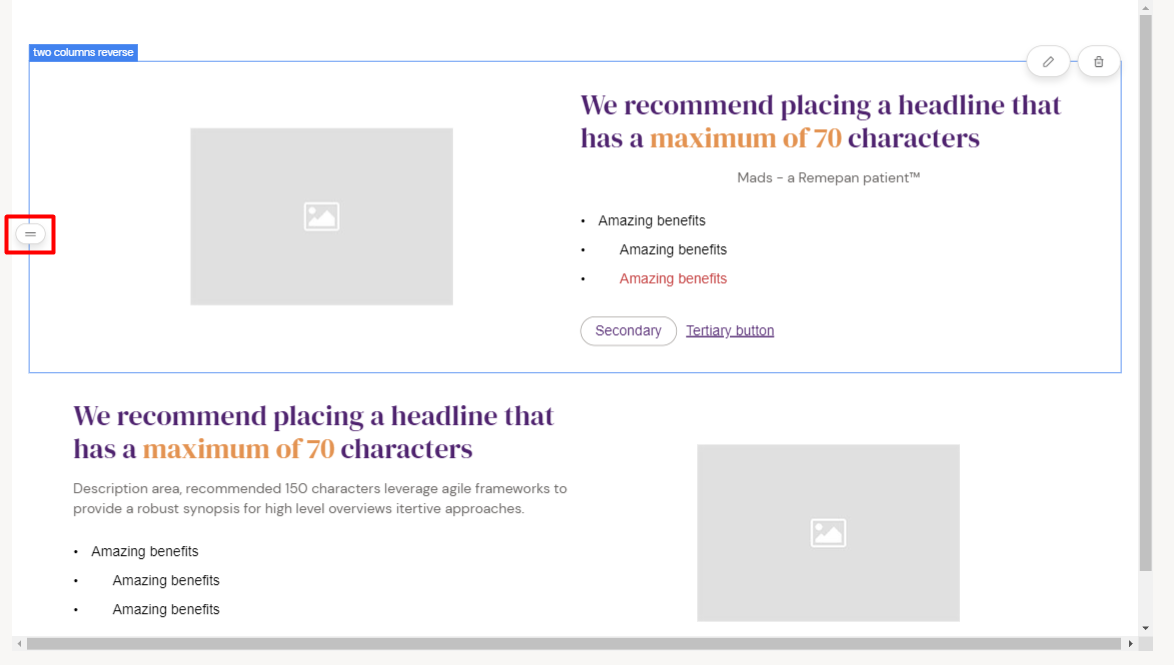Viewport: 1174px width, 665px height.
Task: Open the Tertiary button link
Action: [730, 331]
